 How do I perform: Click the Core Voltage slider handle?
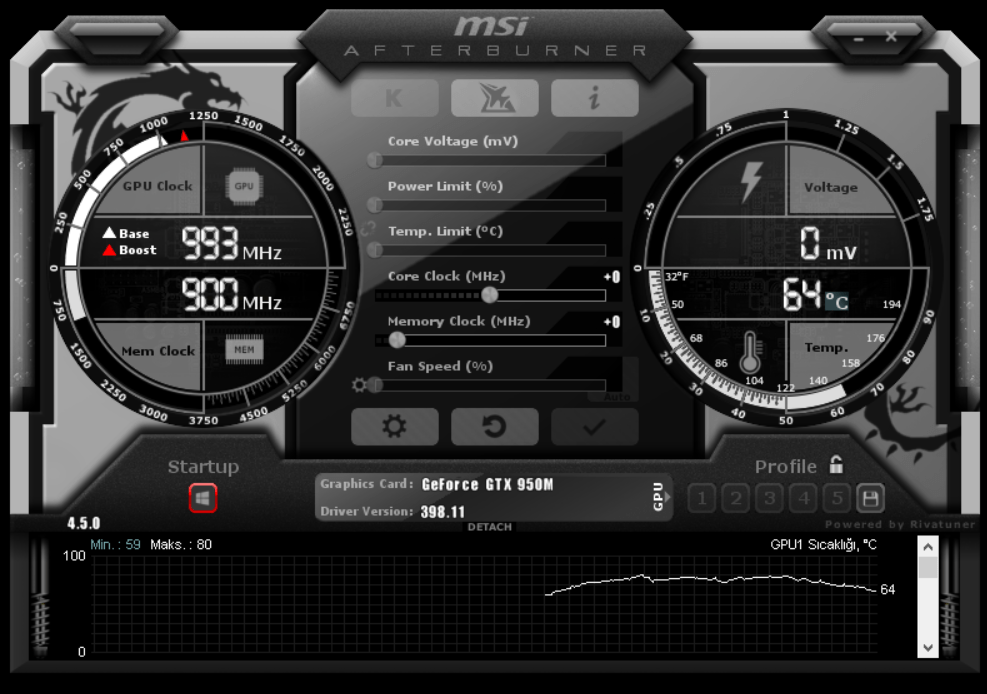tap(375, 160)
